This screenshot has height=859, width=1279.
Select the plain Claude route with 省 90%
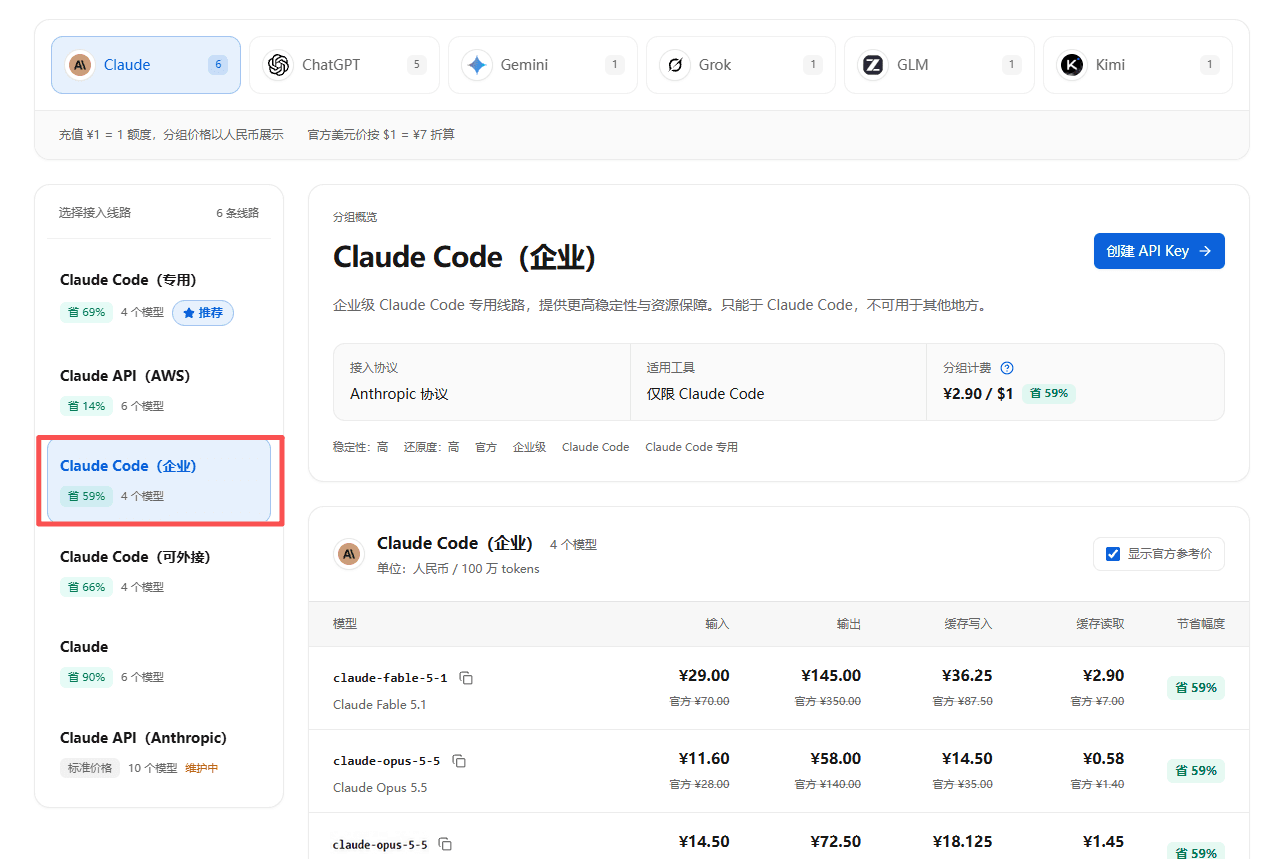point(159,661)
